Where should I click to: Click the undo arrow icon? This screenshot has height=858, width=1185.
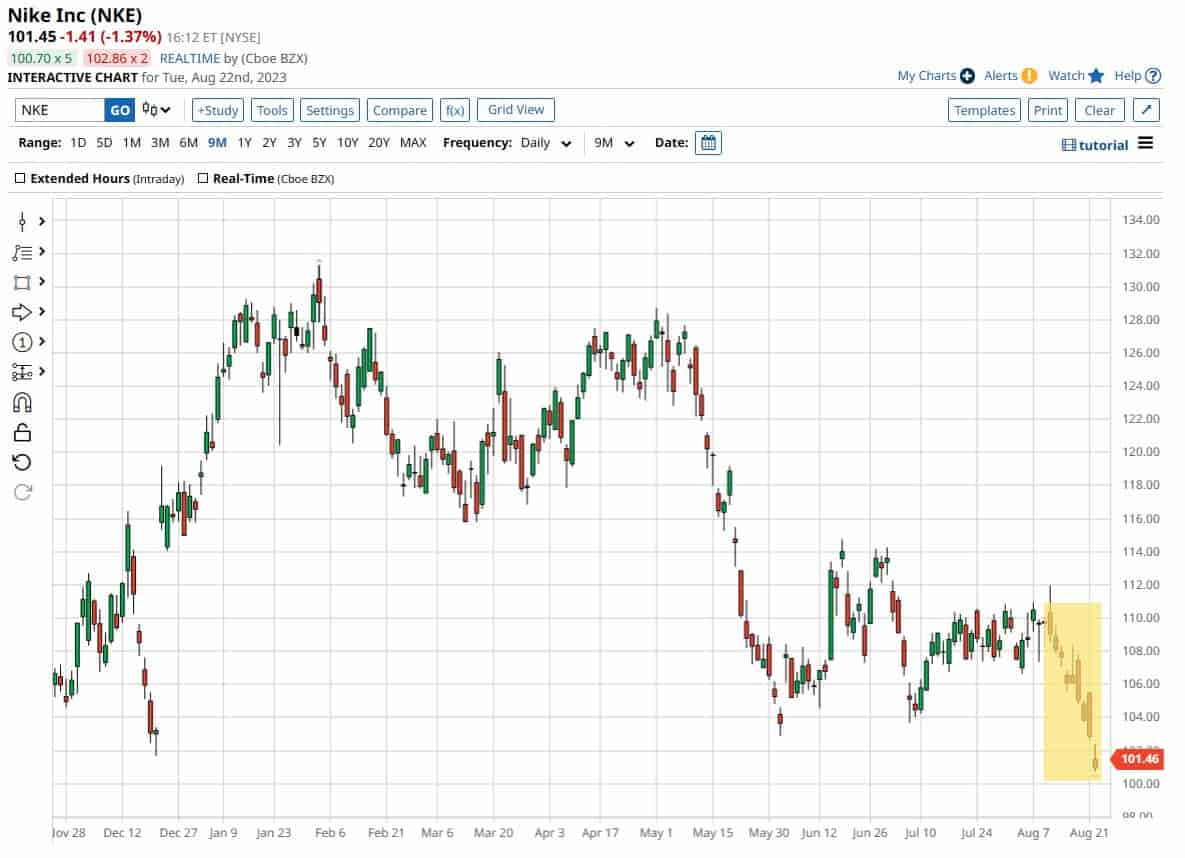click(x=22, y=462)
